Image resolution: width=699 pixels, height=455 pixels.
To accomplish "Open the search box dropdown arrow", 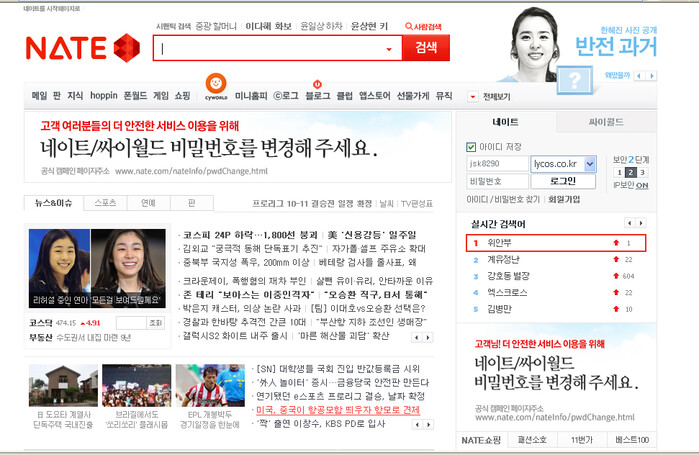I will coord(389,49).
